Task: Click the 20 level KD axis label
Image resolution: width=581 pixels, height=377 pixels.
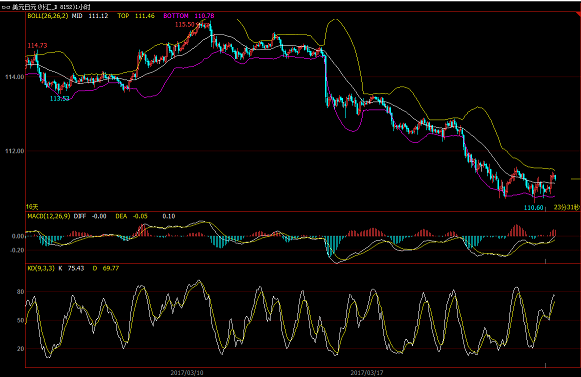Action: pyautogui.click(x=21, y=348)
